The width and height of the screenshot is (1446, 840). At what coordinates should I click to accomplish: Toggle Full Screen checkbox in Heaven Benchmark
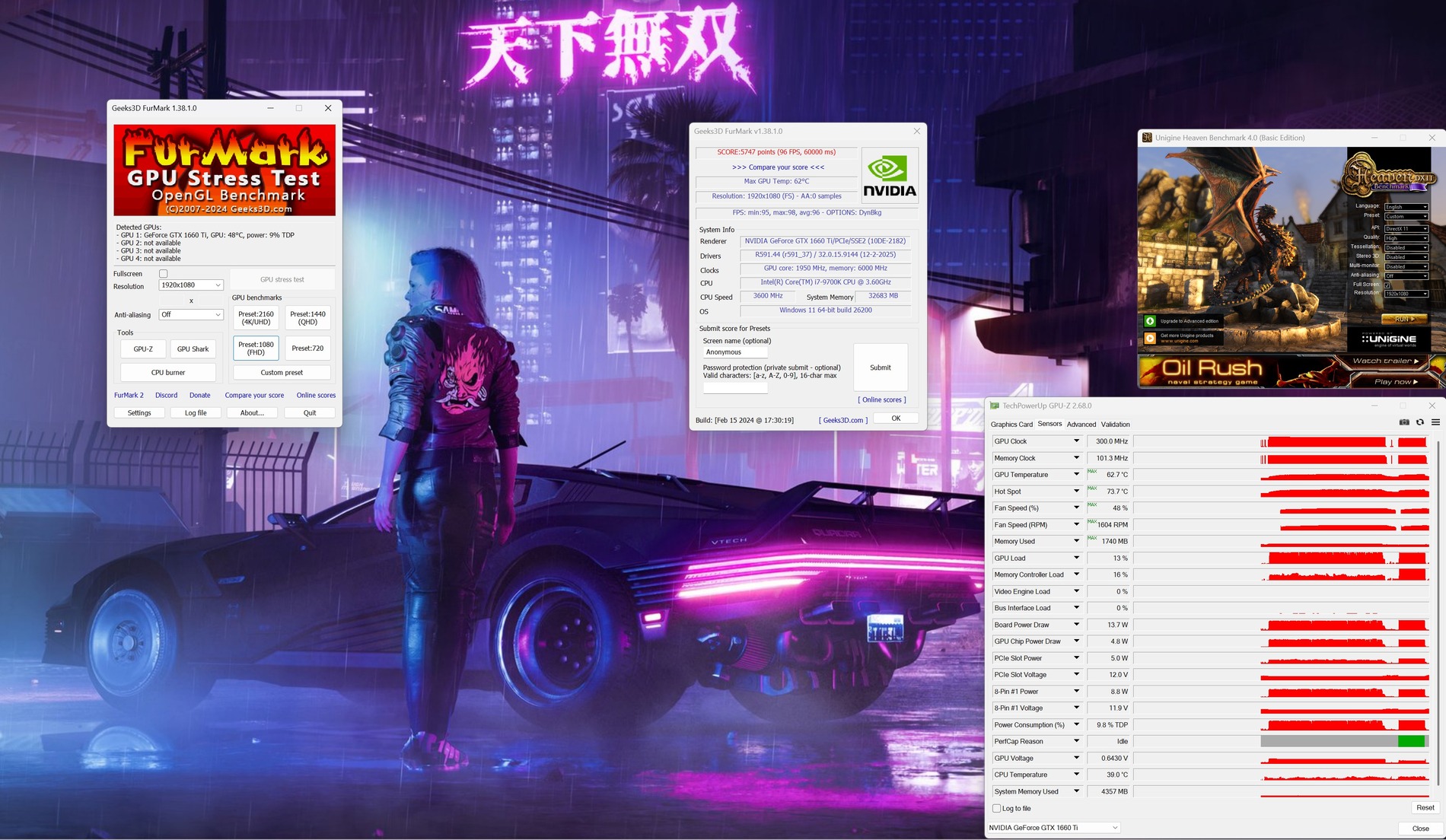pos(1387,285)
